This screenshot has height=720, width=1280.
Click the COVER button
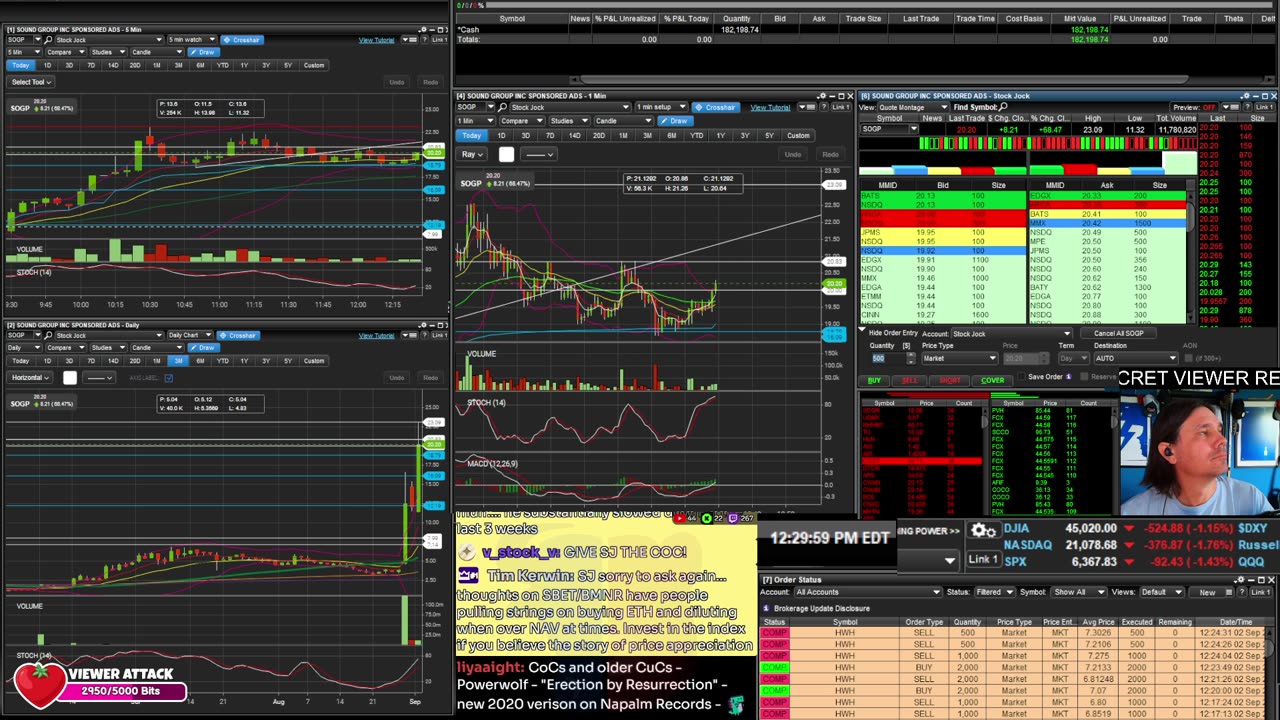(992, 380)
